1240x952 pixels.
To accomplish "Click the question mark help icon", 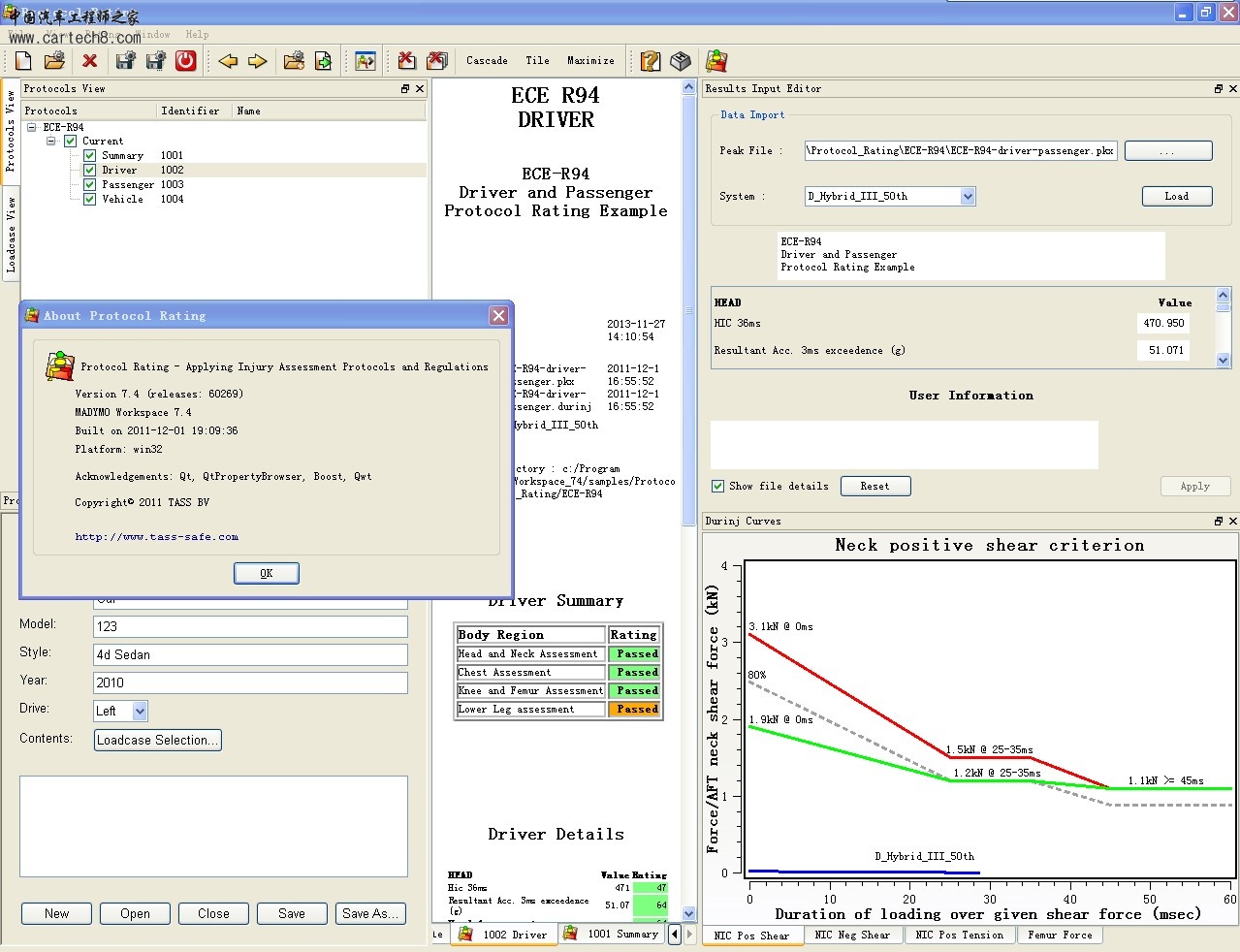I will tap(651, 61).
